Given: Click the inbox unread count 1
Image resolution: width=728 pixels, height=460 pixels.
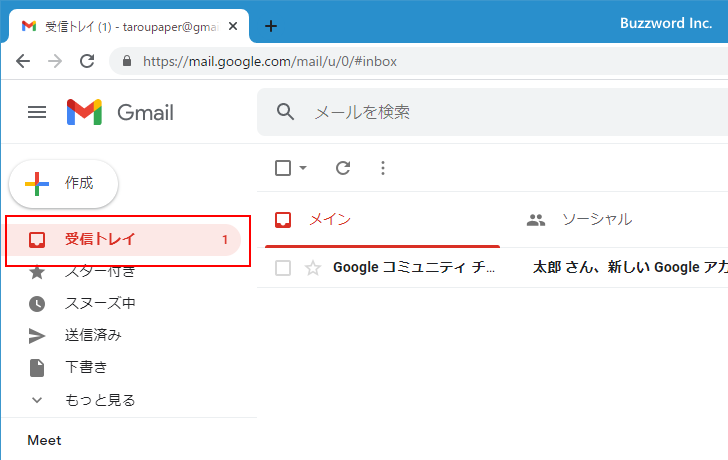Looking at the screenshot, I should click(225, 240).
